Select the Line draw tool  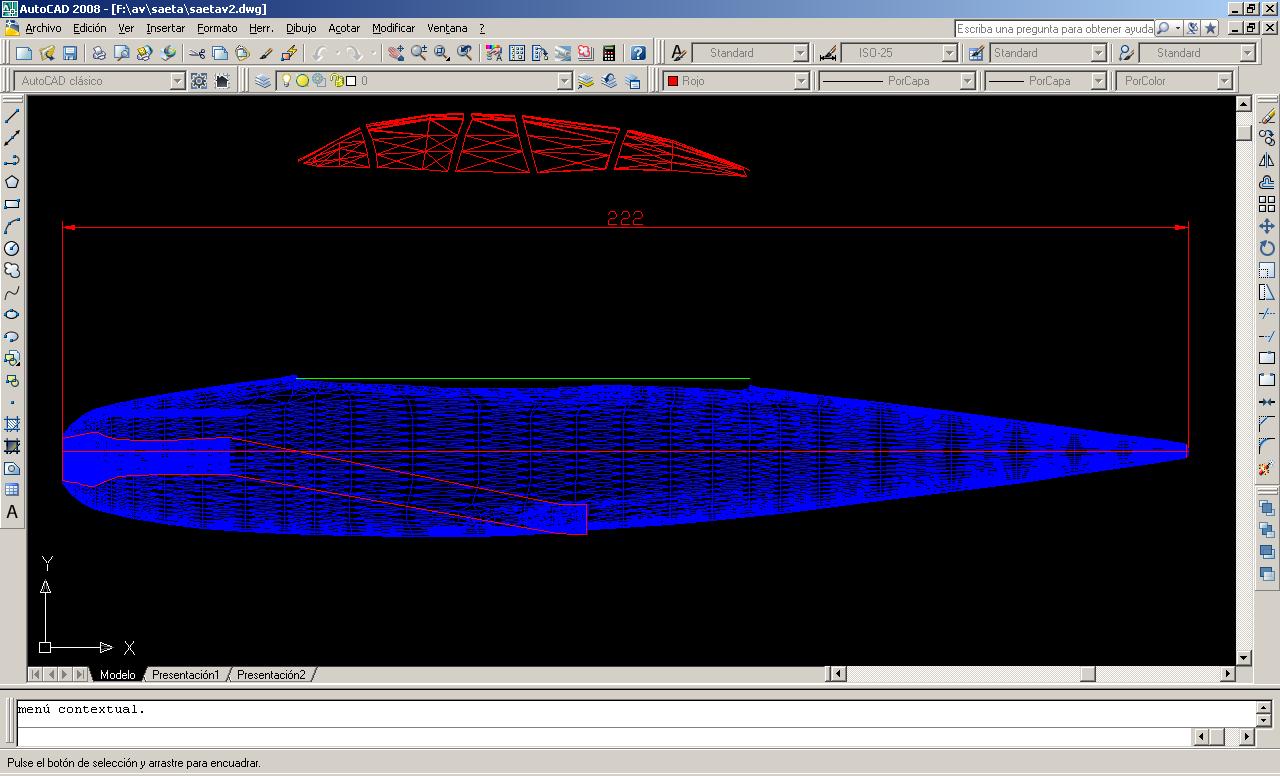(12, 116)
